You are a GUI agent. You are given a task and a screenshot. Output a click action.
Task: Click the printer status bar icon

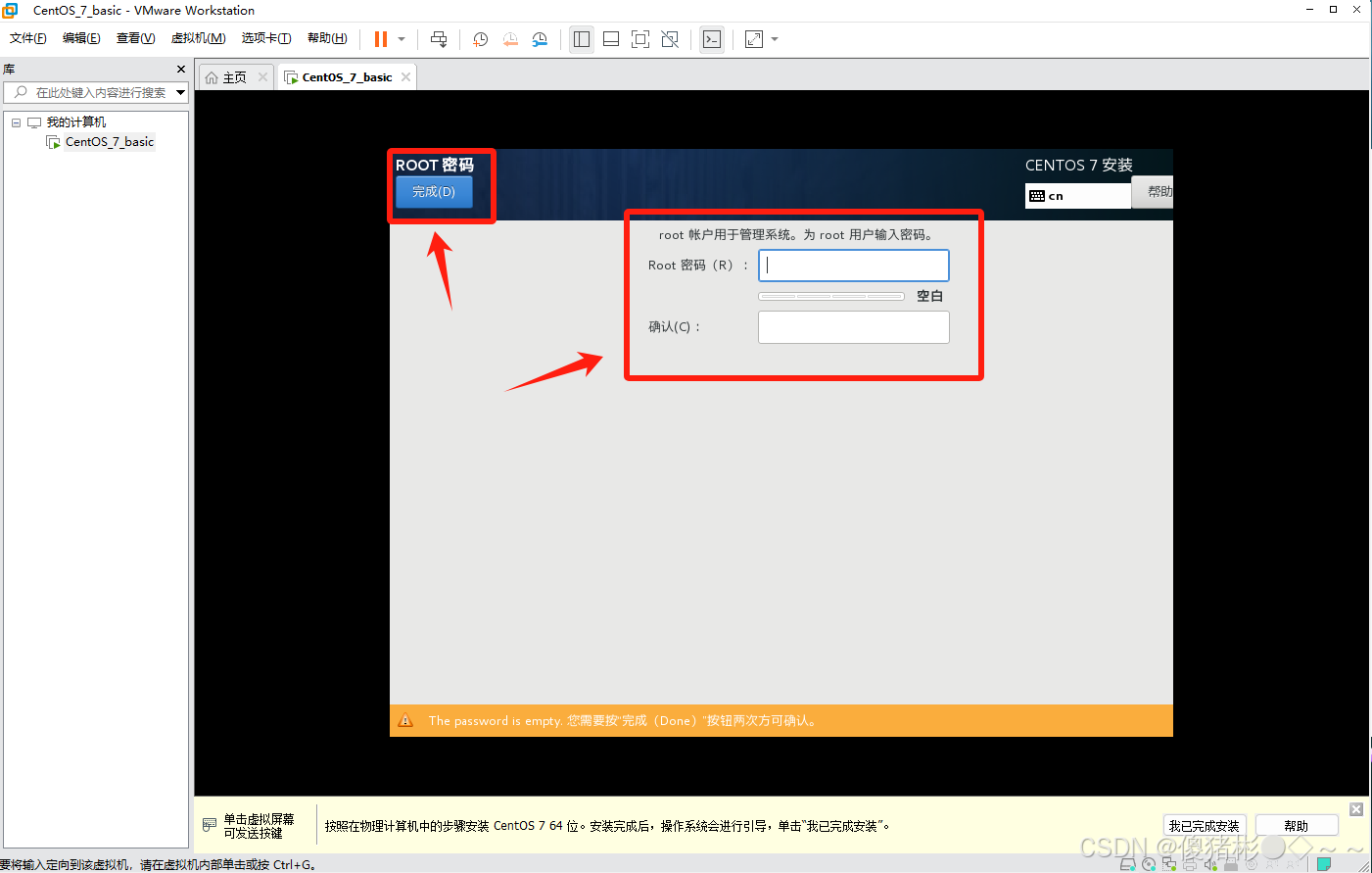tap(1189, 864)
